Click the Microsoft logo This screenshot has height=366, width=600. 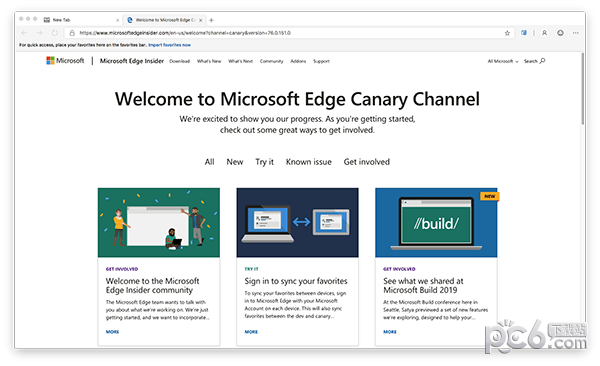pyautogui.click(x=65, y=60)
